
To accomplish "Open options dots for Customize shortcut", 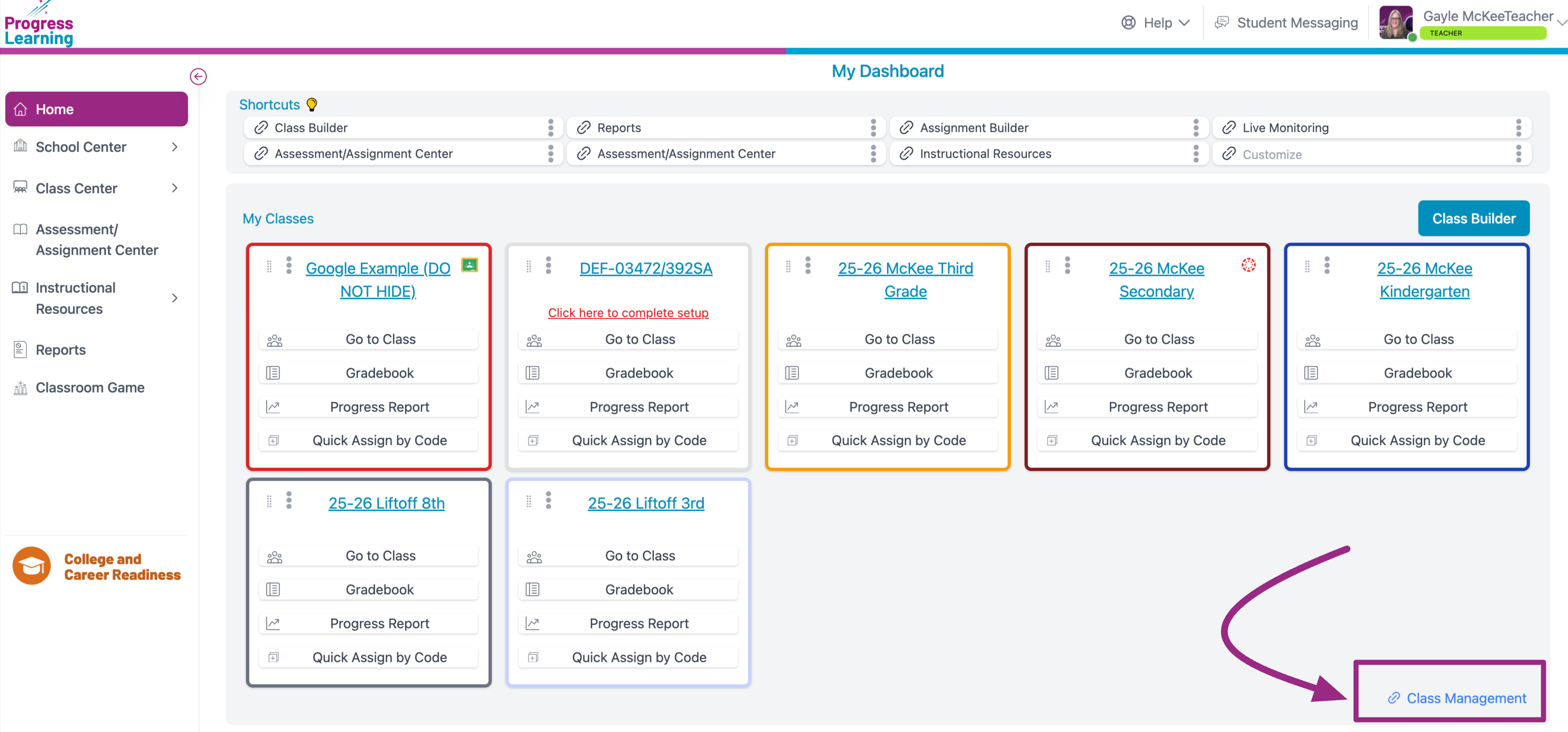I will click(x=1518, y=154).
